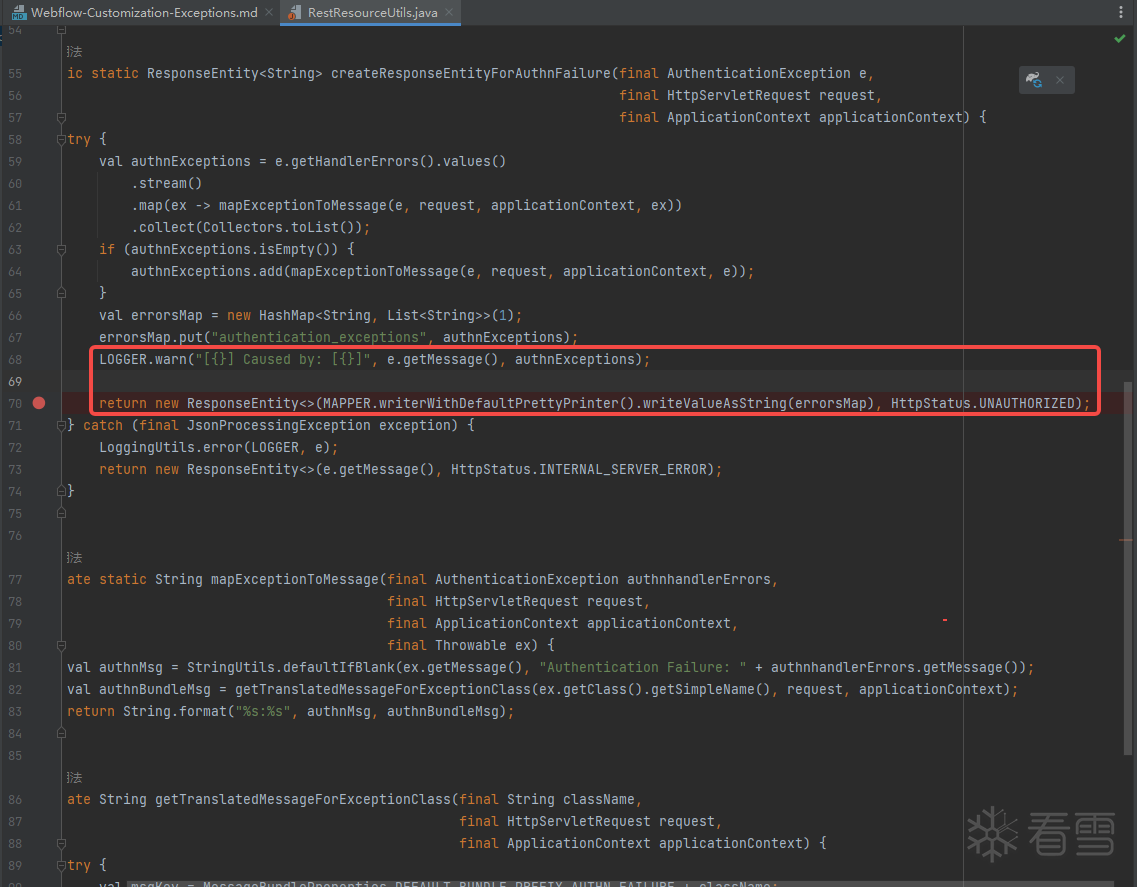Click String.format on line 83
The image size is (1137, 887).
pyautogui.click(x=175, y=711)
